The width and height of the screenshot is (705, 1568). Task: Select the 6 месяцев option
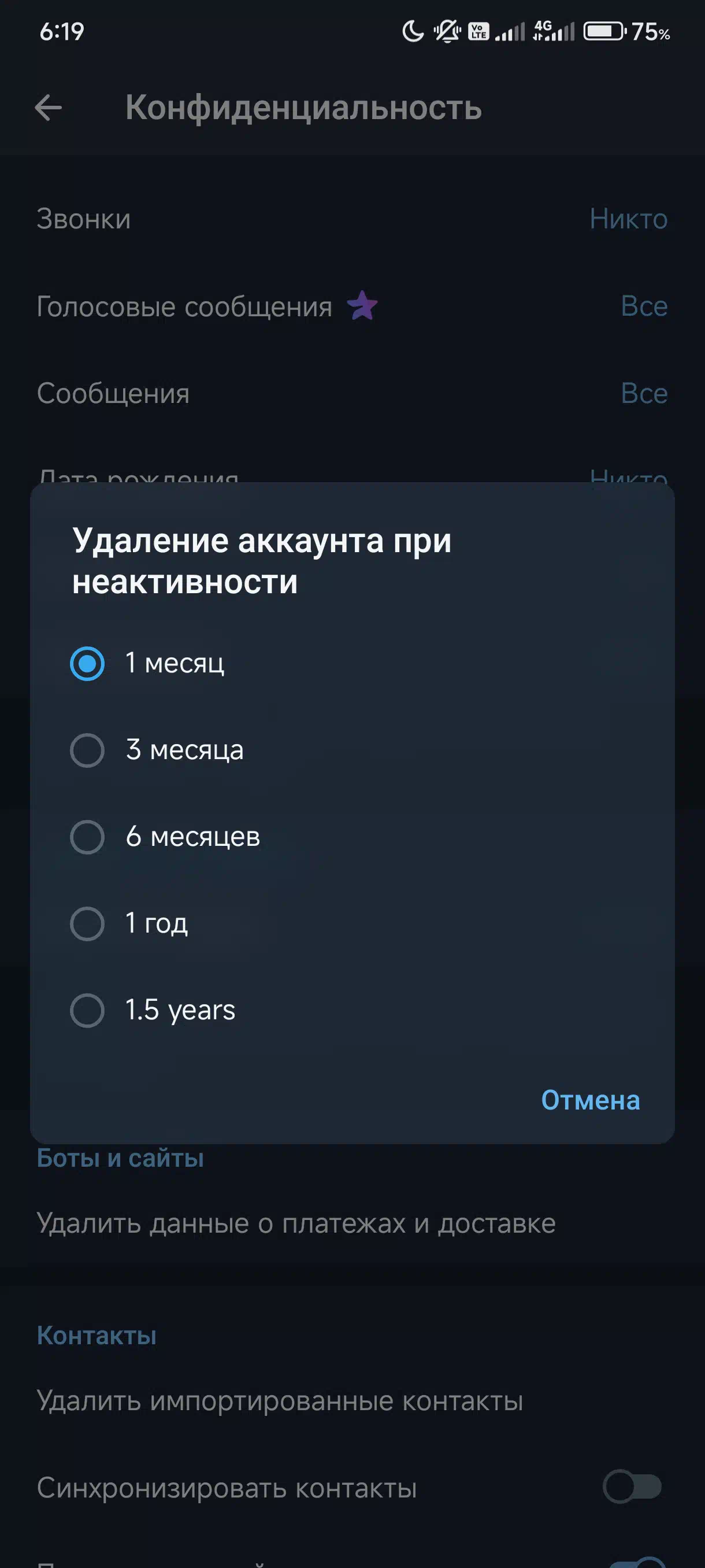coord(87,837)
